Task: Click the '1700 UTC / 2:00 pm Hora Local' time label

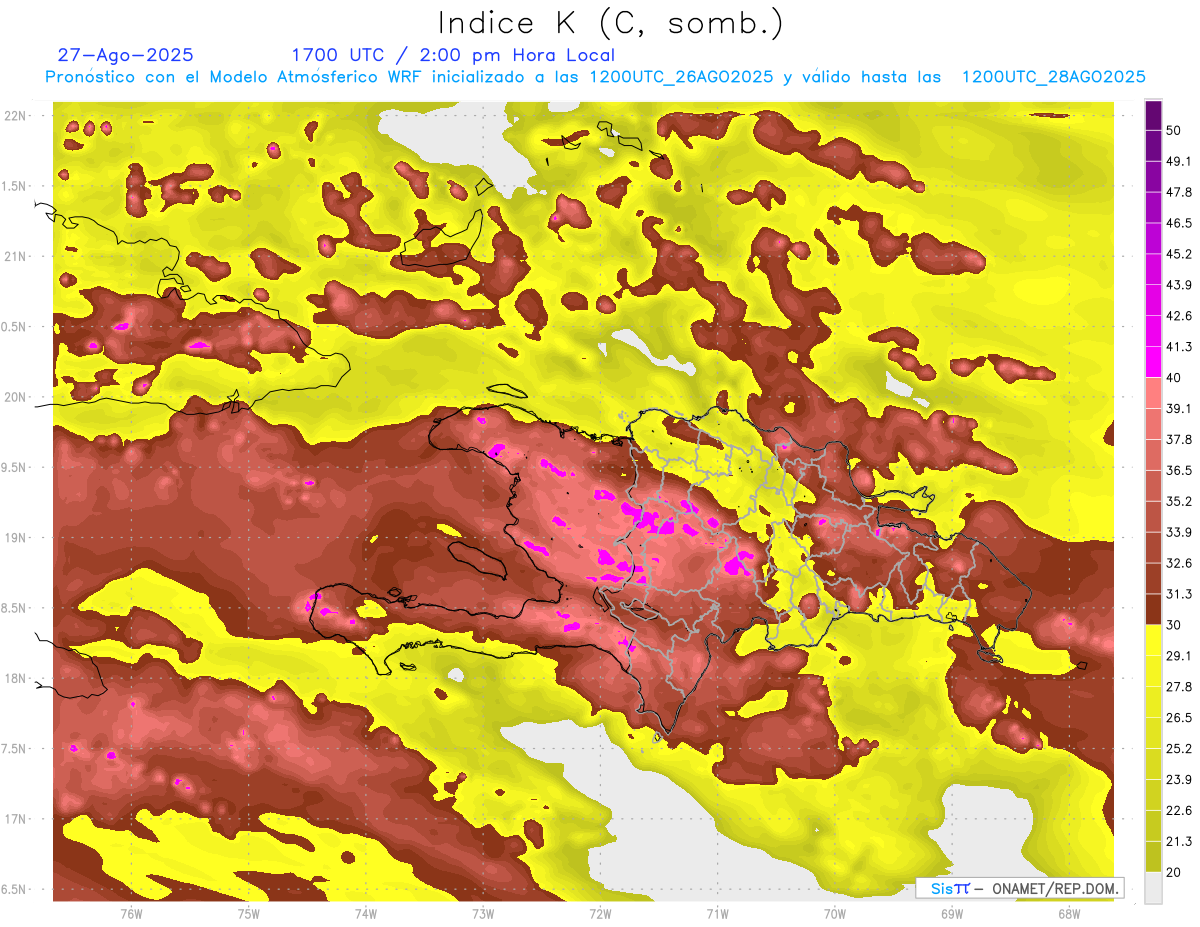Action: [x=453, y=55]
